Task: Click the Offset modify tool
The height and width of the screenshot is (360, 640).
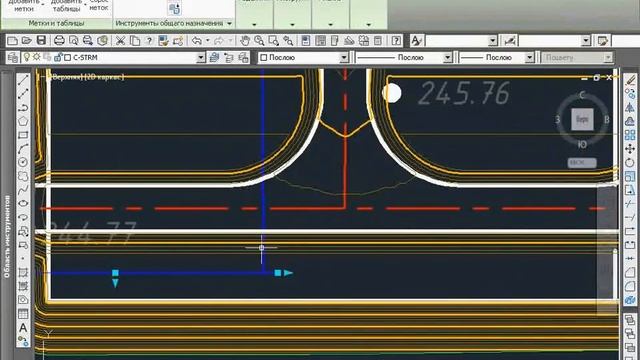Action: (630, 121)
